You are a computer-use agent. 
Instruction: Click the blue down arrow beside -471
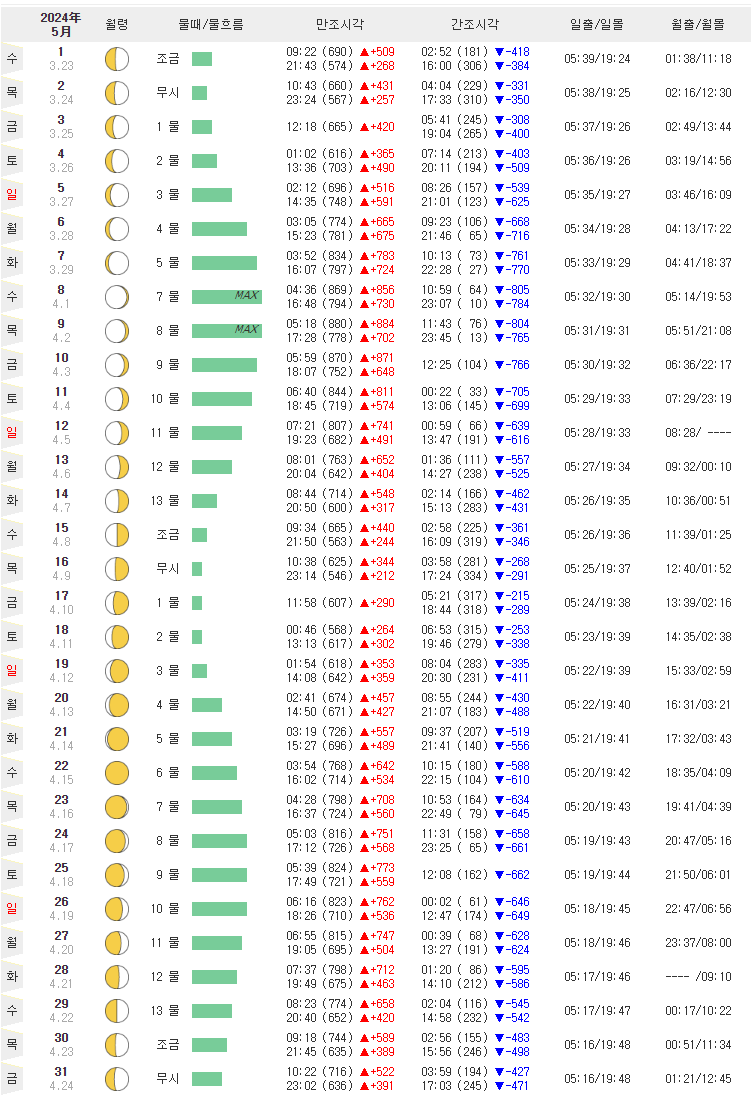coord(499,1086)
